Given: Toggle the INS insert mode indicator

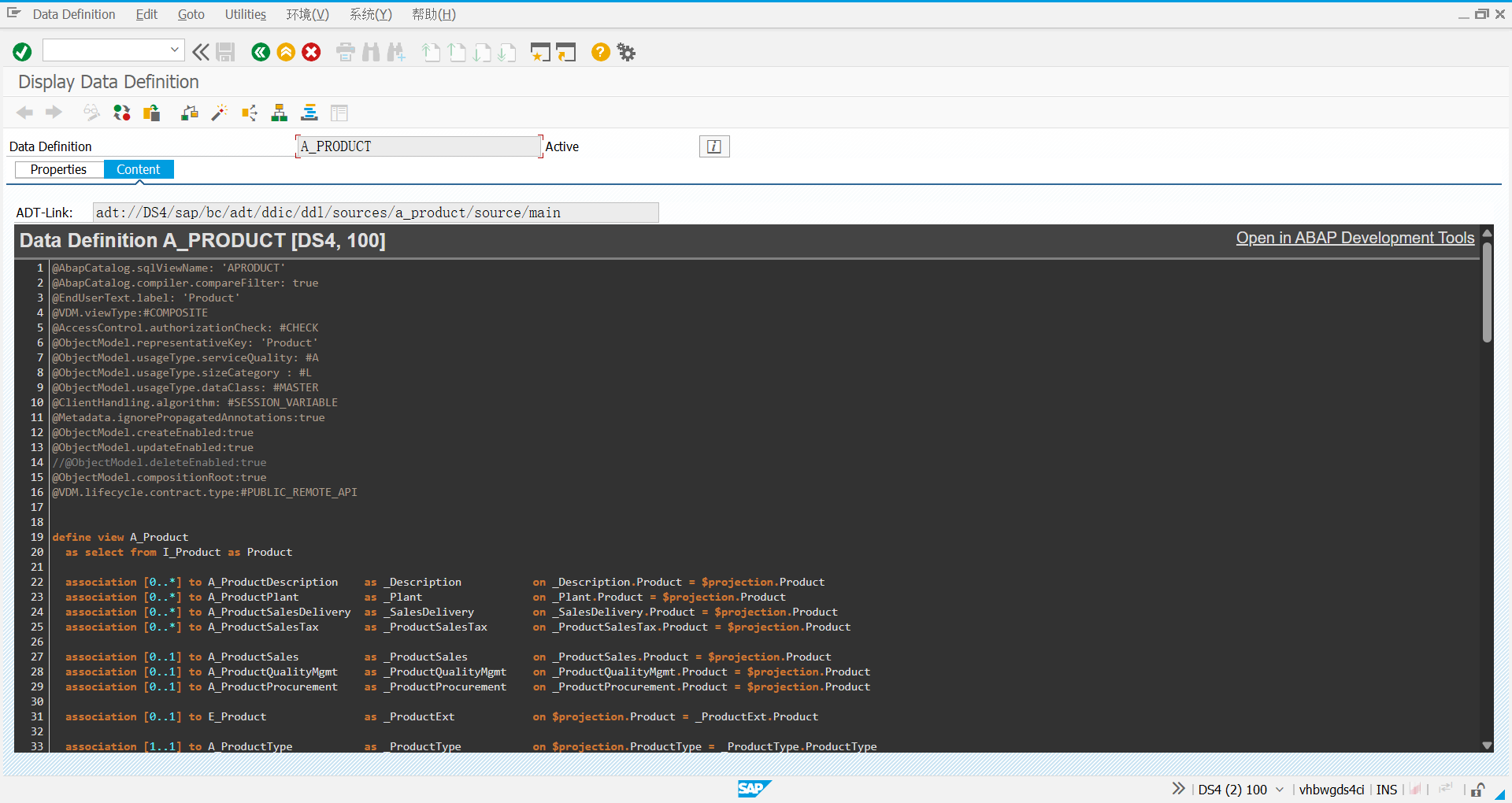Looking at the screenshot, I should [1387, 790].
